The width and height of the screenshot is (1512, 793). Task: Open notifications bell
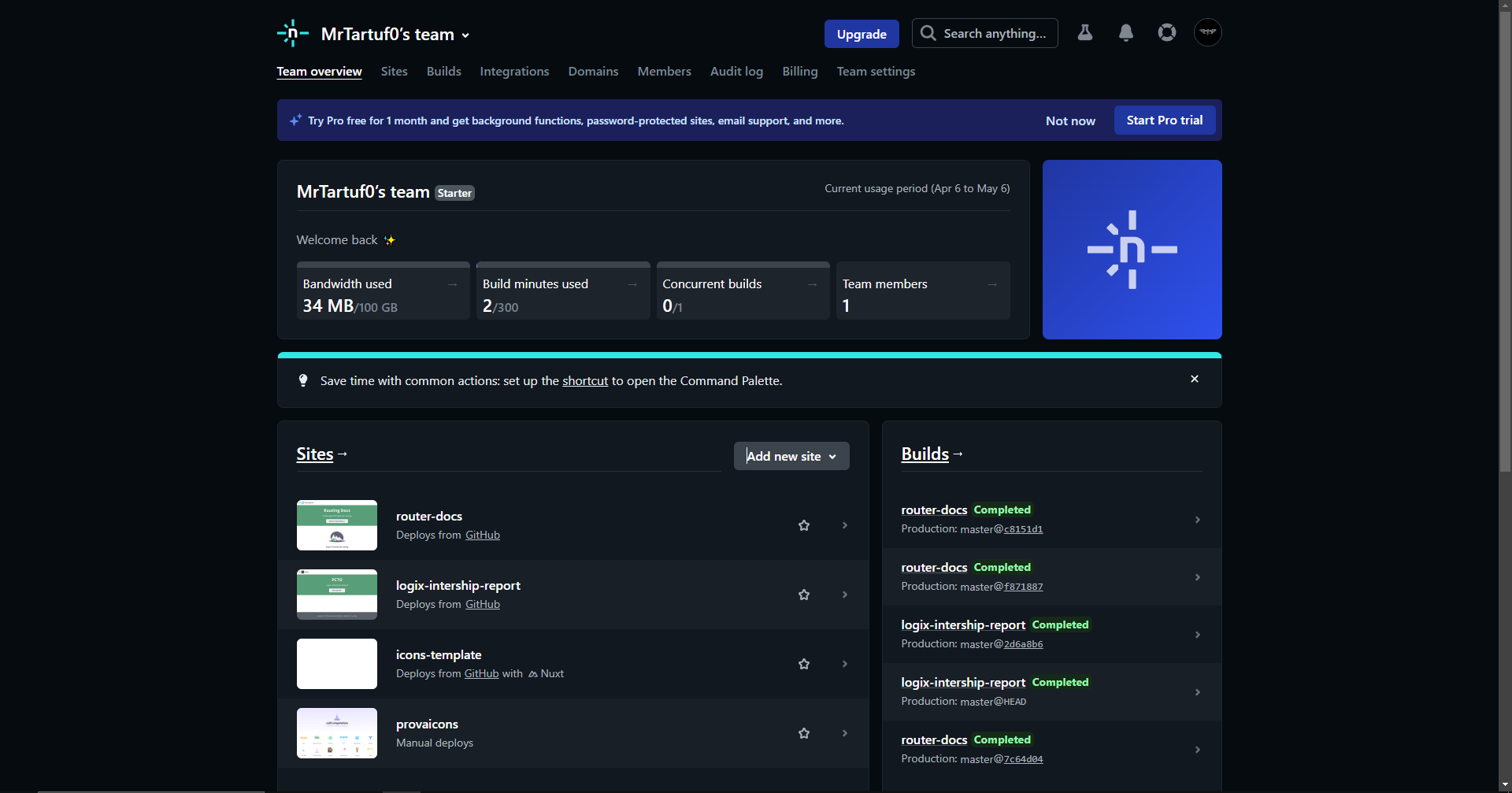point(1126,32)
